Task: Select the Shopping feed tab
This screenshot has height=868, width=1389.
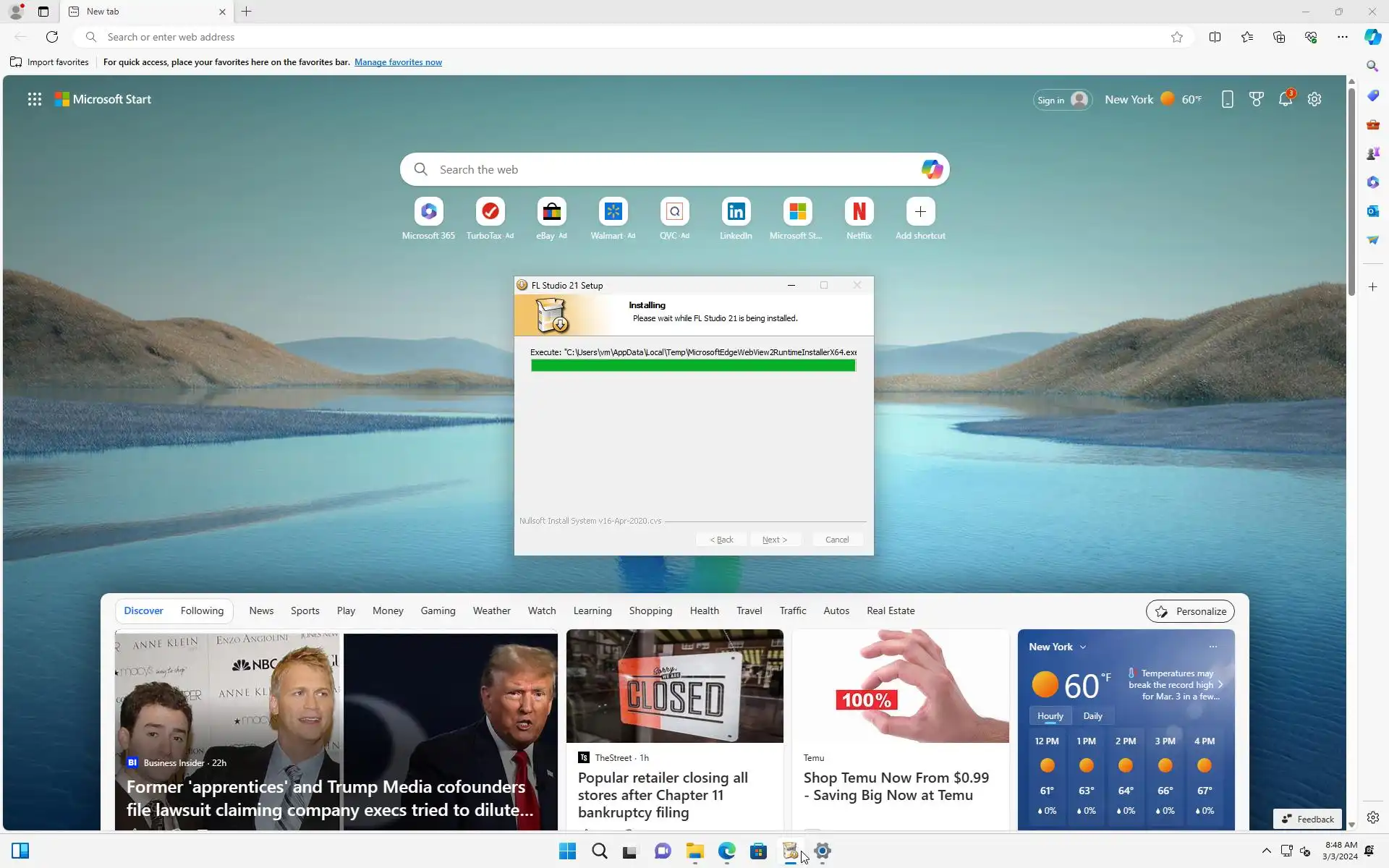Action: [x=650, y=611]
